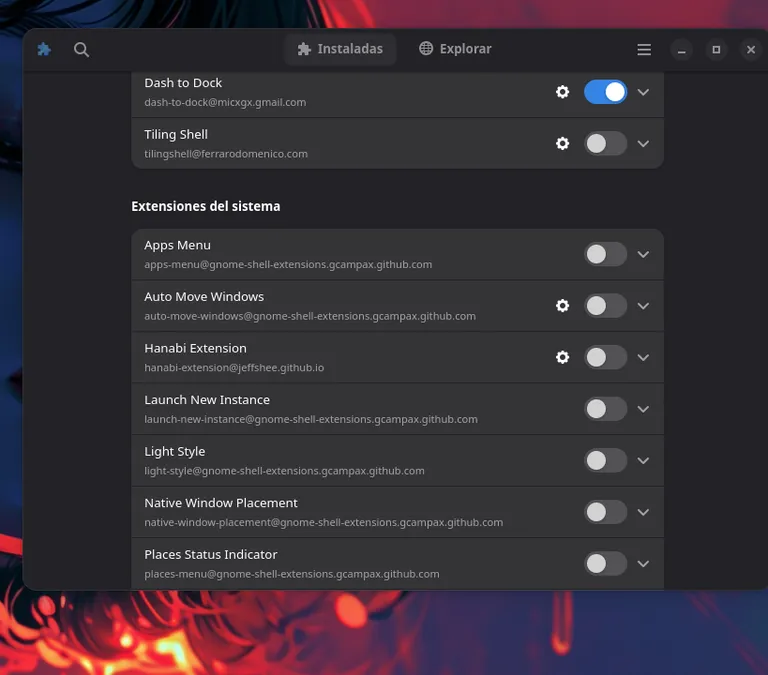The height and width of the screenshot is (675, 768).
Task: Enable the Light Style toggle
Action: tap(605, 460)
